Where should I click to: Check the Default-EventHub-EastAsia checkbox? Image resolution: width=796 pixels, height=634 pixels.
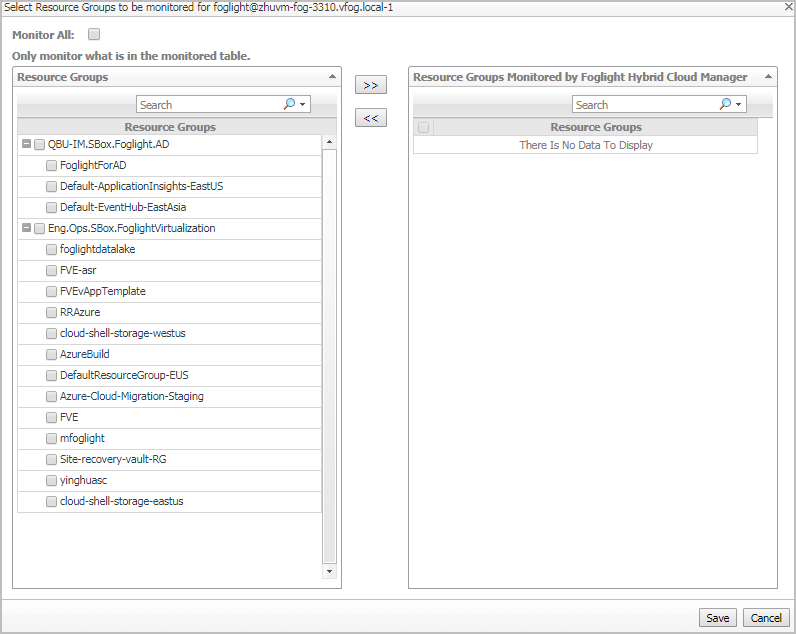(51, 208)
